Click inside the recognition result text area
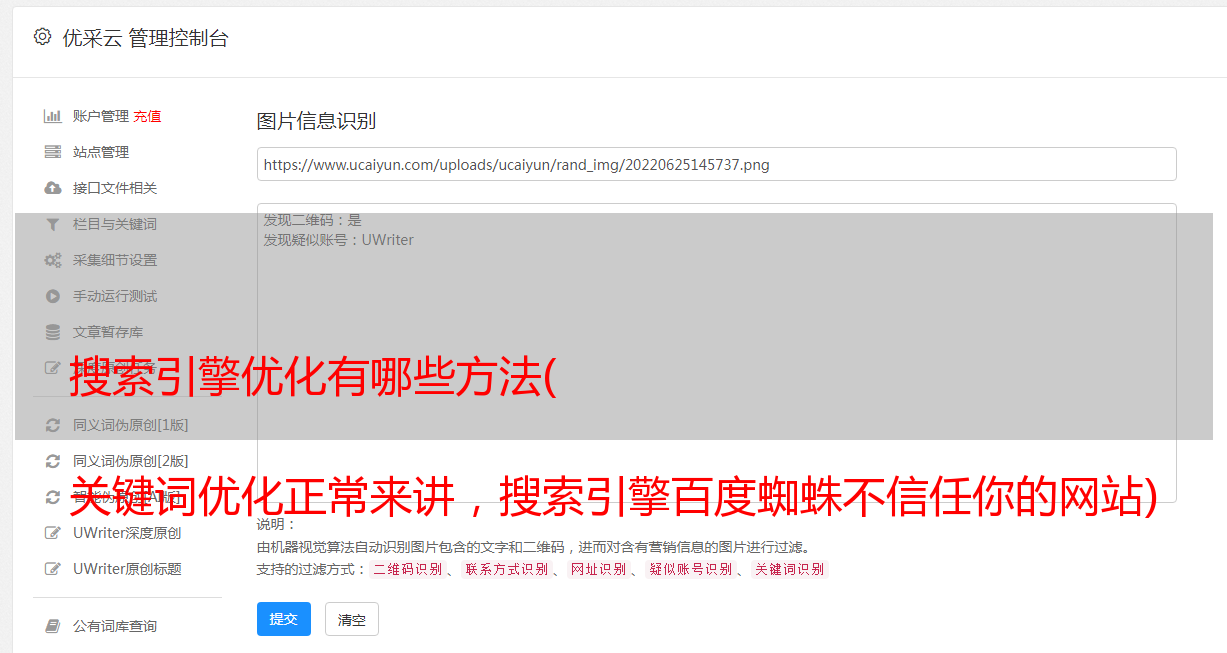Viewport: 1227px width, 653px height. point(716,353)
